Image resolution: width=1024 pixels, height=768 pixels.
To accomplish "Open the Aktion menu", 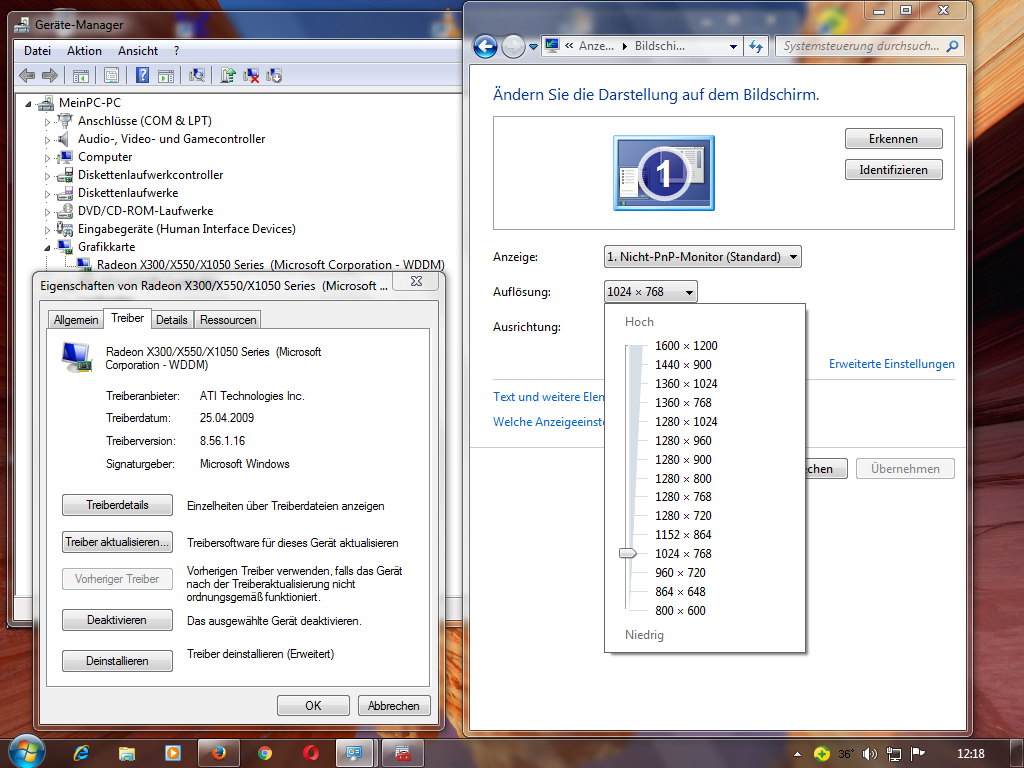I will 84,51.
